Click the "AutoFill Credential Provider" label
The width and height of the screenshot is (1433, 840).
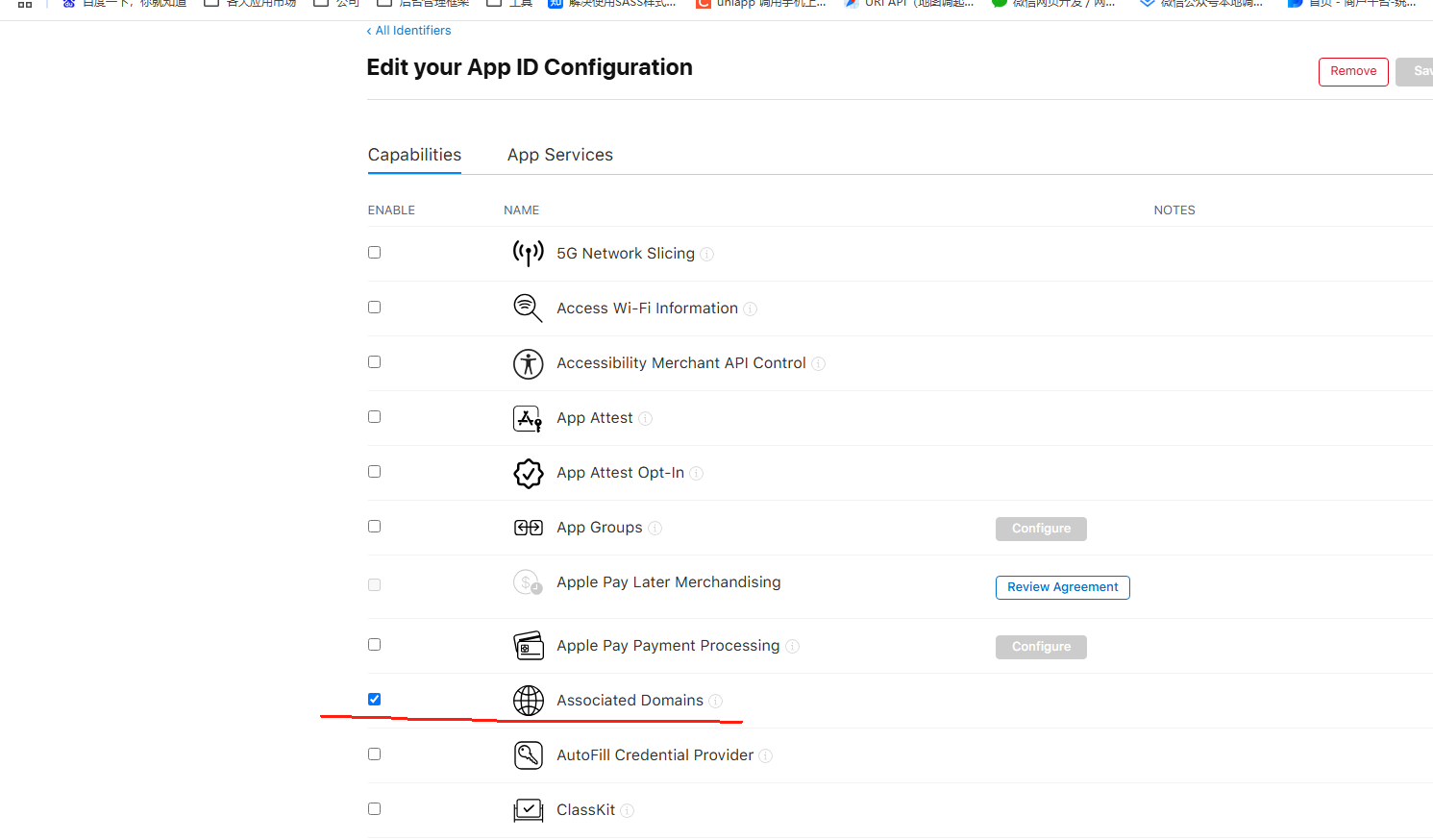coord(655,755)
